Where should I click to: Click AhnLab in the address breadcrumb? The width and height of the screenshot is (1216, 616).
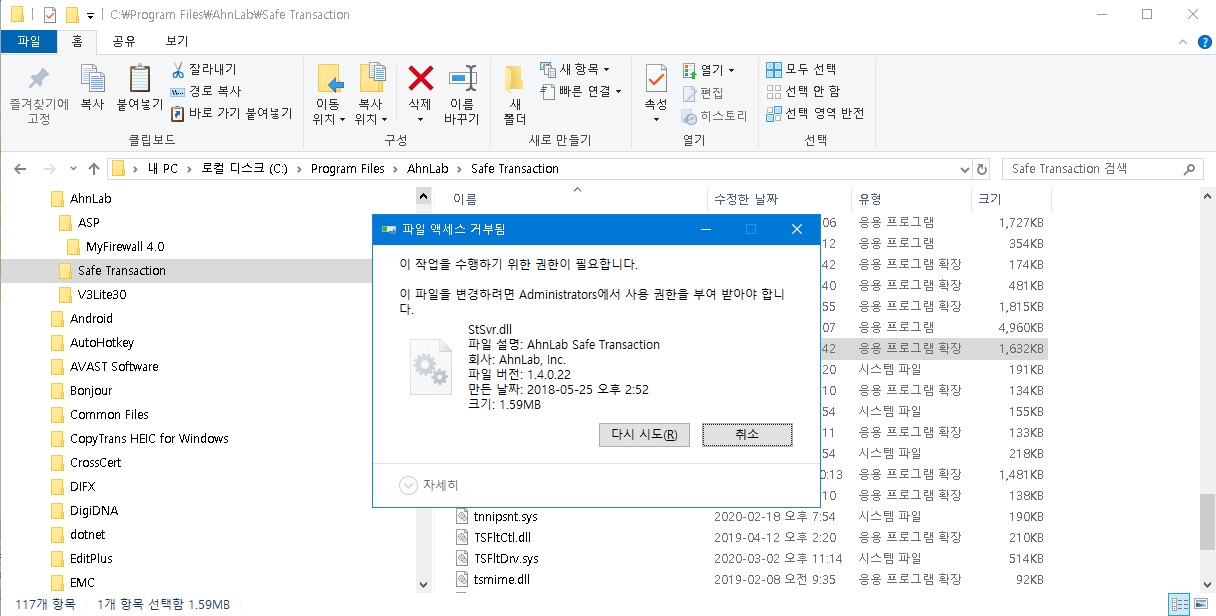click(427, 169)
